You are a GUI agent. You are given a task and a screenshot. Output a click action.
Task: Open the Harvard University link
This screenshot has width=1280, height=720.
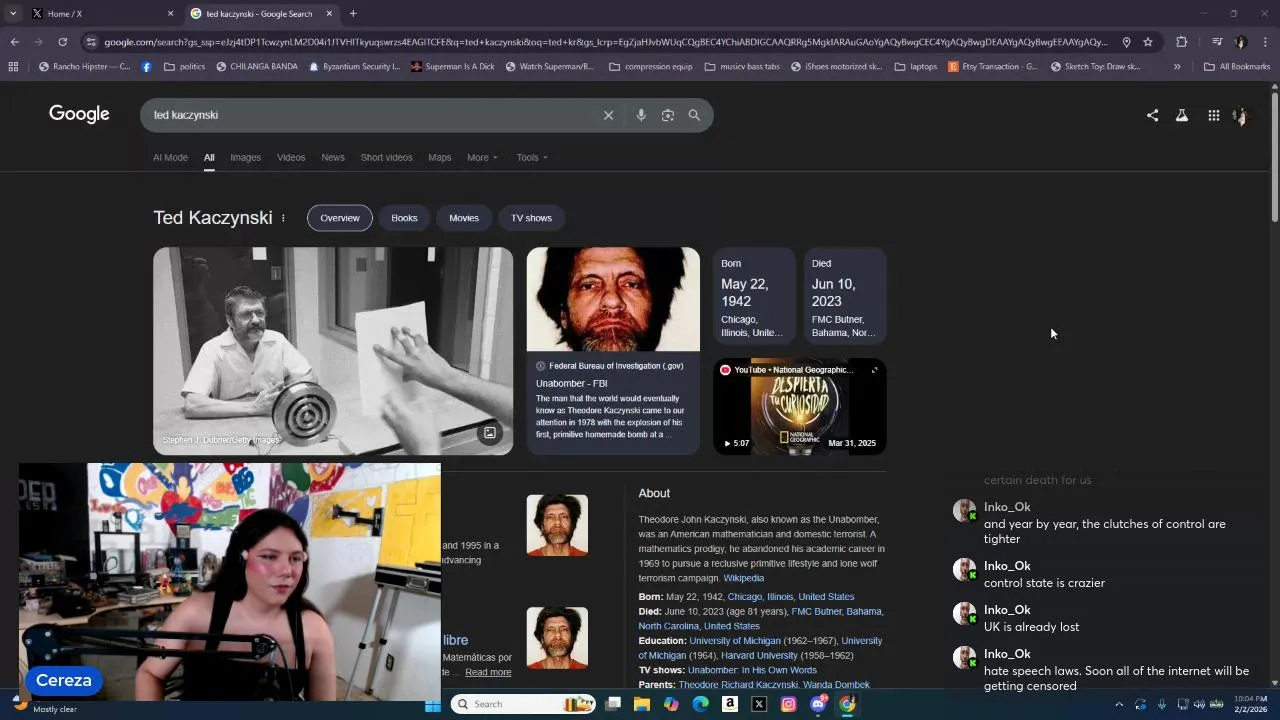tap(759, 656)
